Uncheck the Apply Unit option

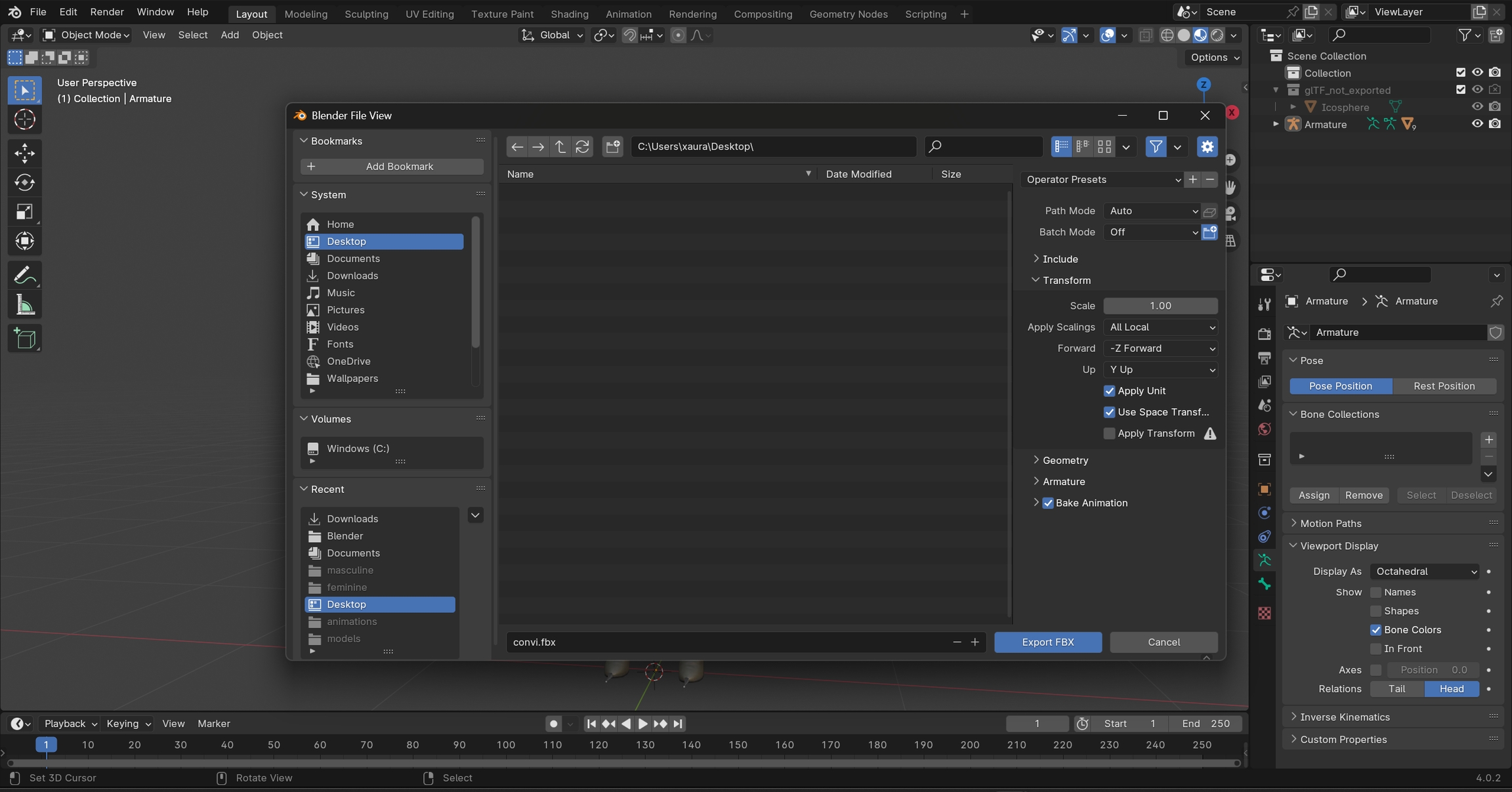pos(1109,391)
